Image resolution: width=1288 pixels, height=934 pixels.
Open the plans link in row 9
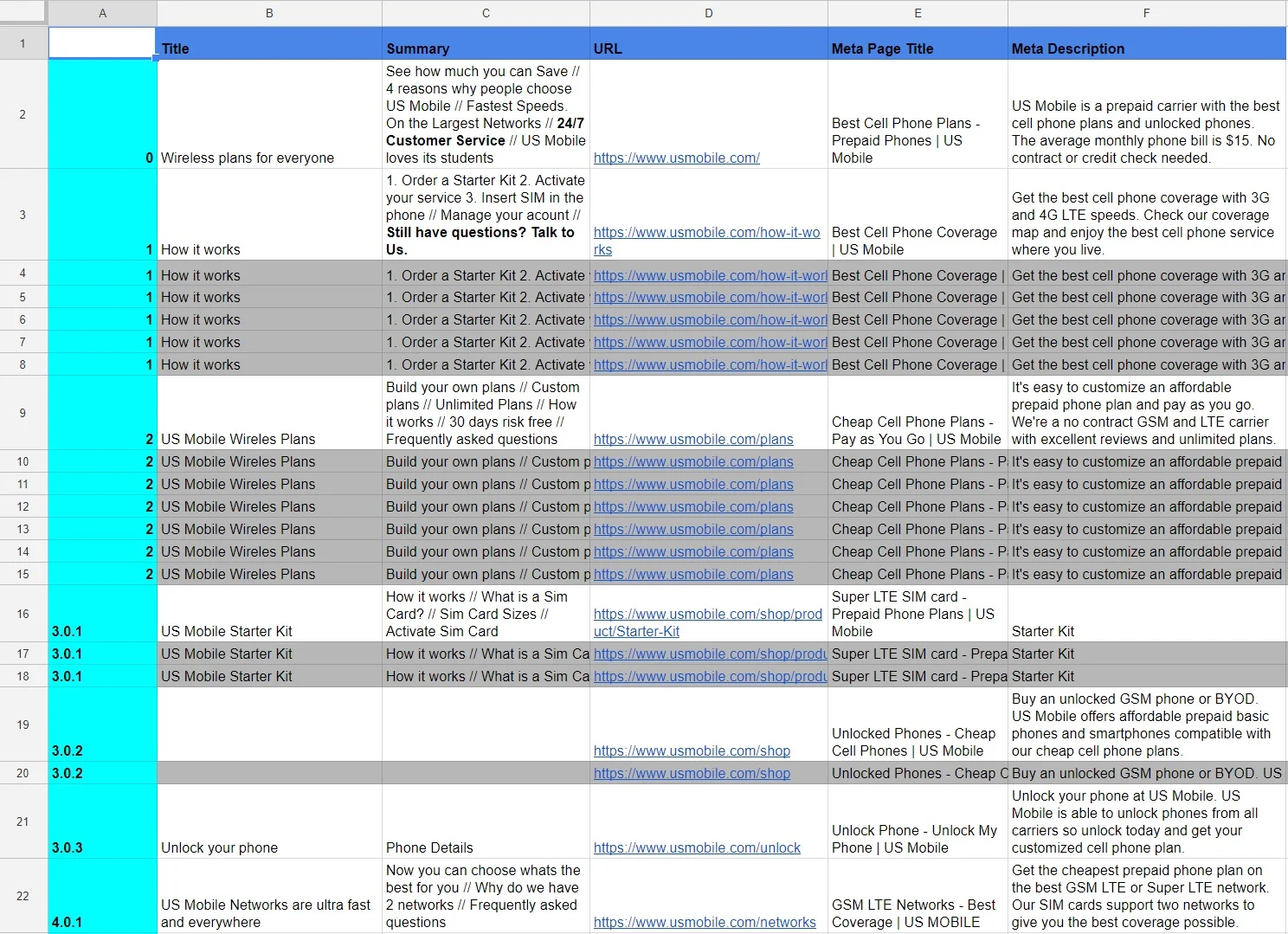(693, 439)
